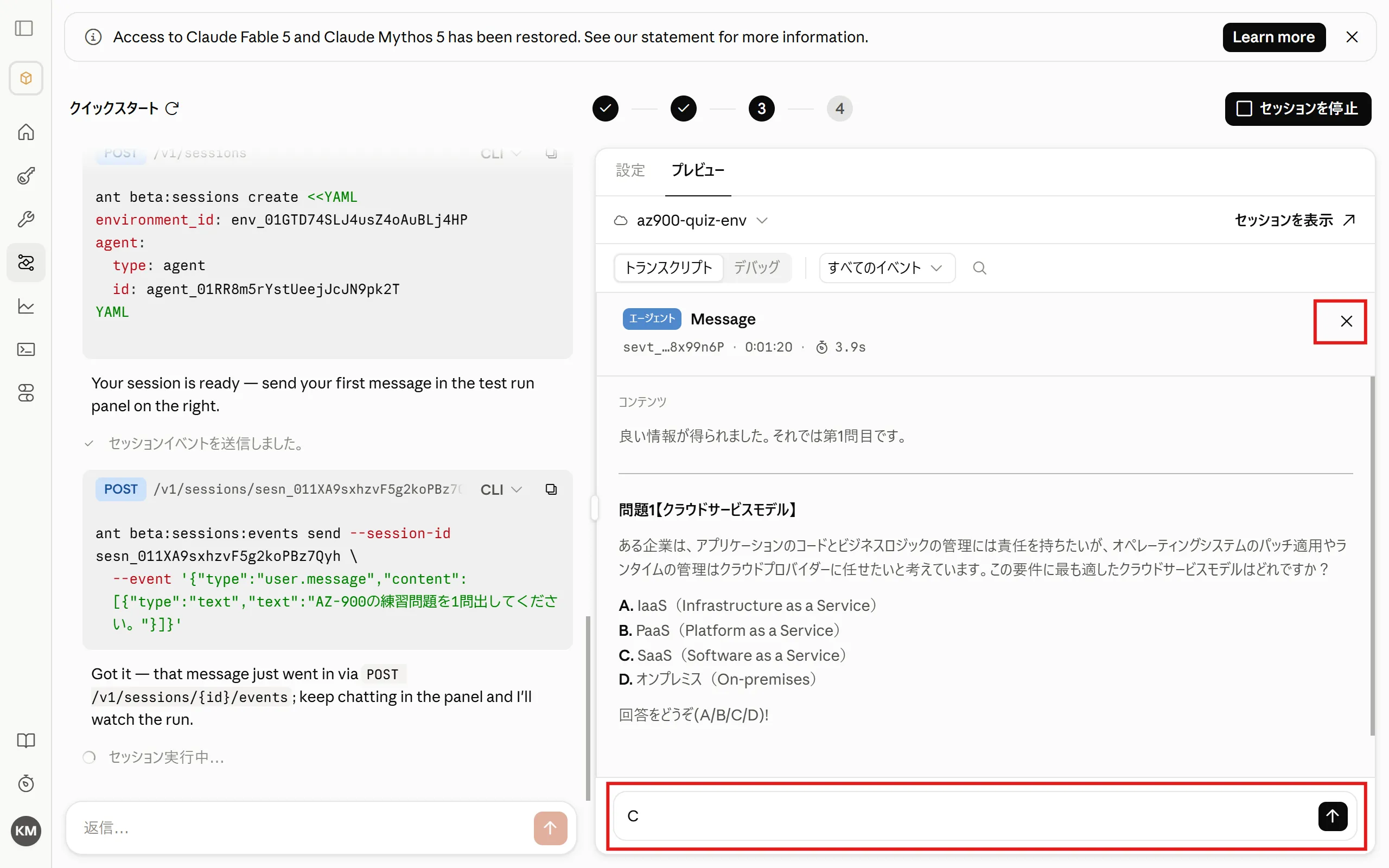1389x868 pixels.
Task: Select the active agents sidebar icon
Action: (x=26, y=263)
